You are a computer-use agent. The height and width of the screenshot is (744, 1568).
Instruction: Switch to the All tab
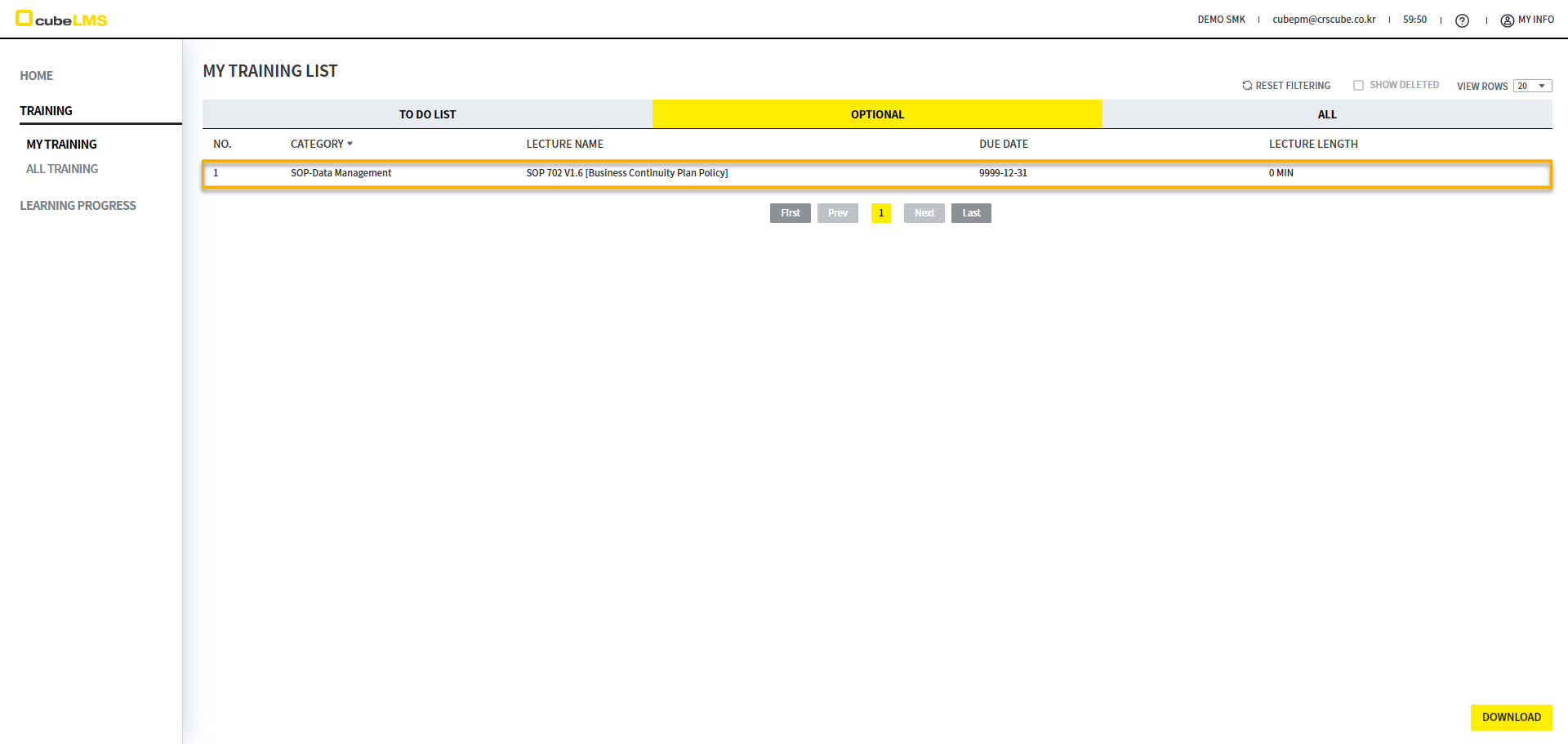coord(1327,114)
